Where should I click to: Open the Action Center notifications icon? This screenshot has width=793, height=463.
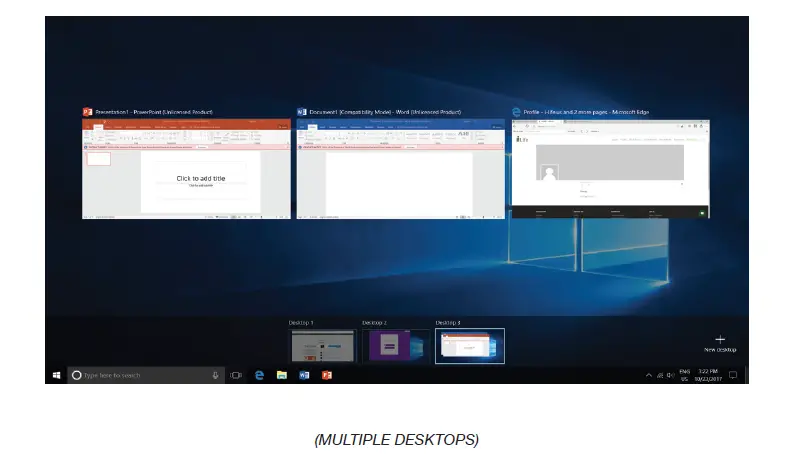[x=733, y=375]
